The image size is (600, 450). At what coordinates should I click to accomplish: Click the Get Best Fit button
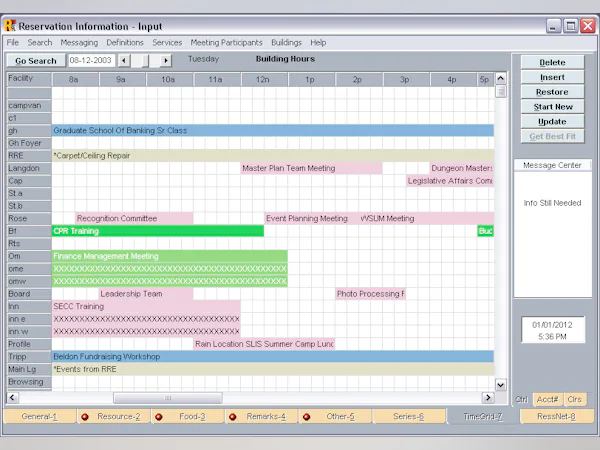[x=552, y=136]
